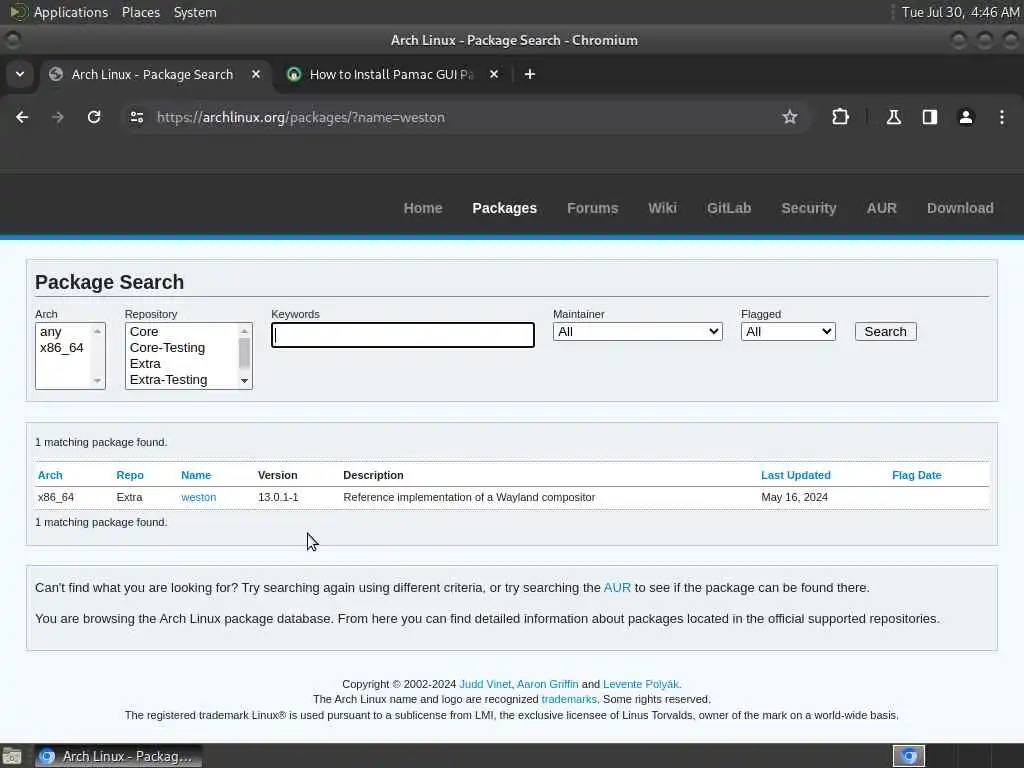
Task: Sort results by Last Updated column
Action: pyautogui.click(x=795, y=475)
